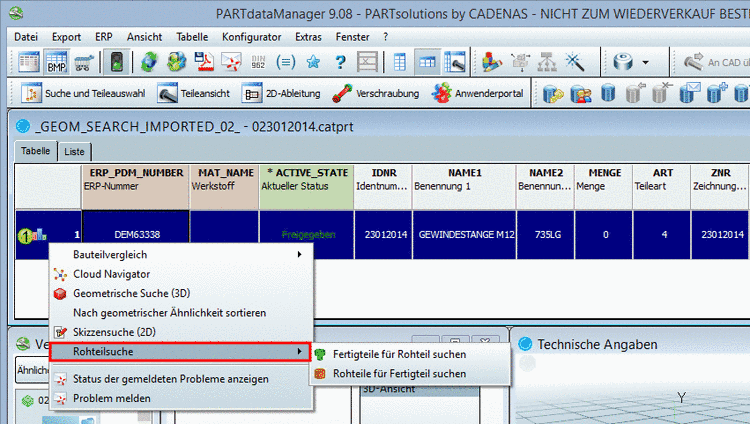The width and height of the screenshot is (750, 424).
Task: Toggle the horizontal table layout icon
Action: (x=427, y=62)
